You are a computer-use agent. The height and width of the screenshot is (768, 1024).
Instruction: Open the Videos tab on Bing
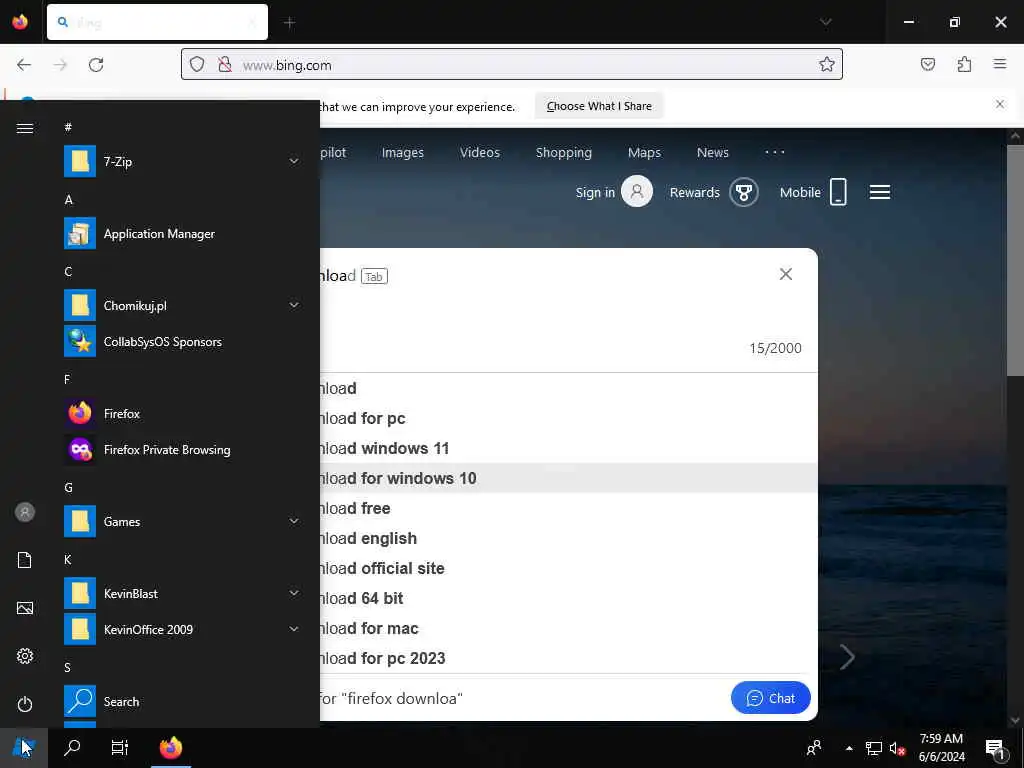click(479, 152)
